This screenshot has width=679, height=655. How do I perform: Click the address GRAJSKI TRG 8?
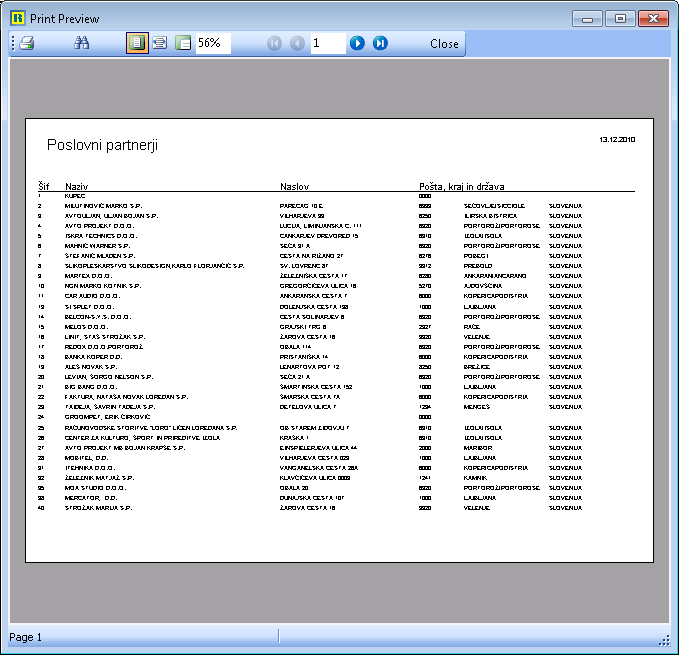coord(303,327)
